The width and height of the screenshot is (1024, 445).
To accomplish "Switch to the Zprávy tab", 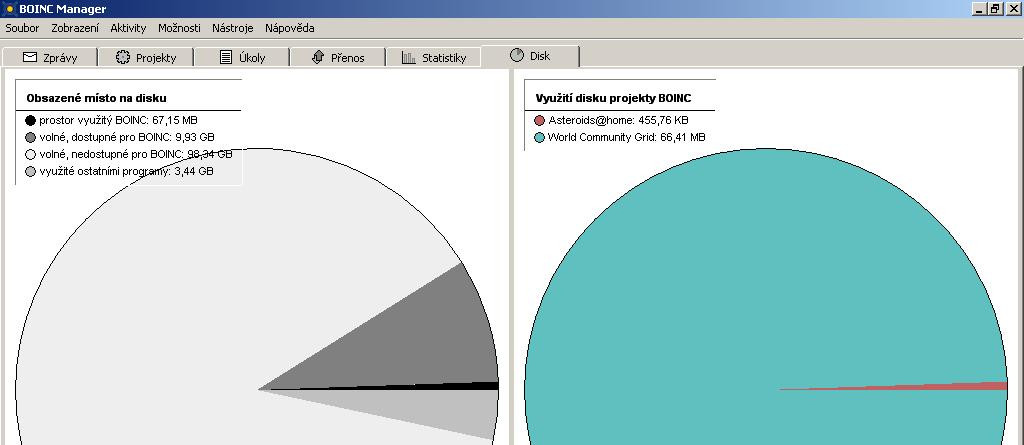I will 50,58.
